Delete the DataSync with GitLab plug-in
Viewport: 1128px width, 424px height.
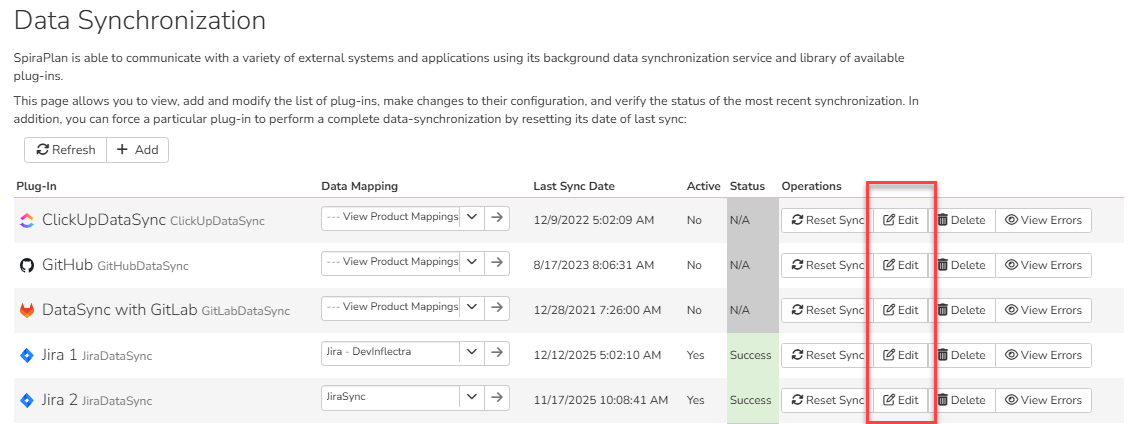[961, 310]
